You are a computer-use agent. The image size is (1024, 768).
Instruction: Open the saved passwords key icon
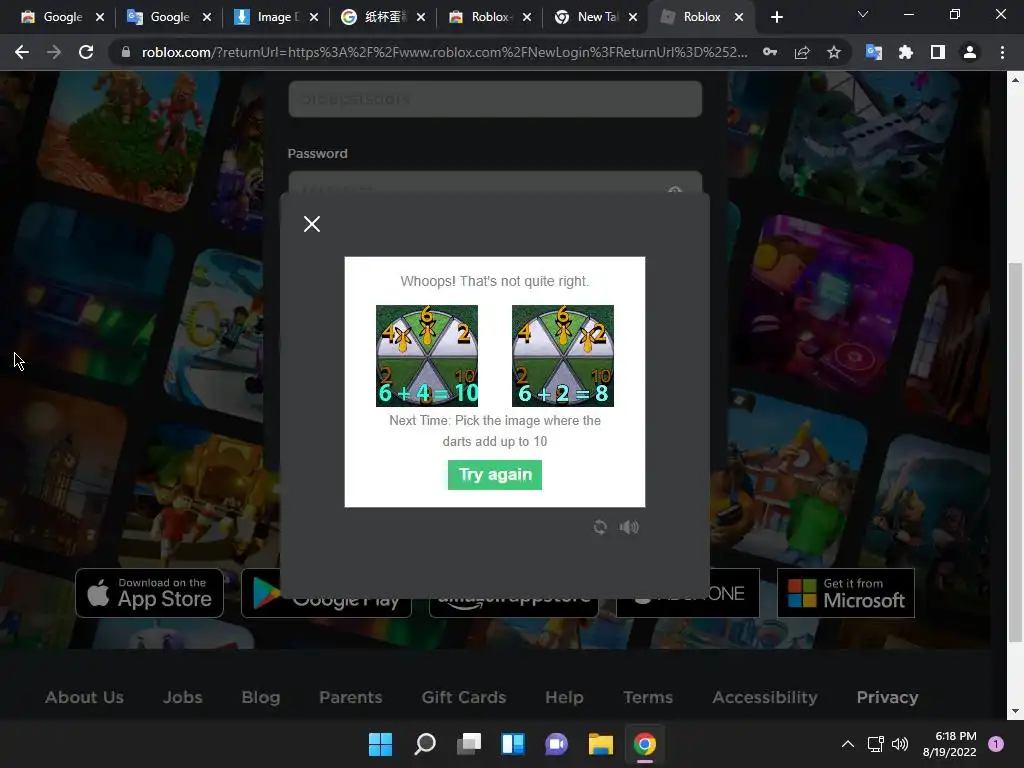pos(770,52)
